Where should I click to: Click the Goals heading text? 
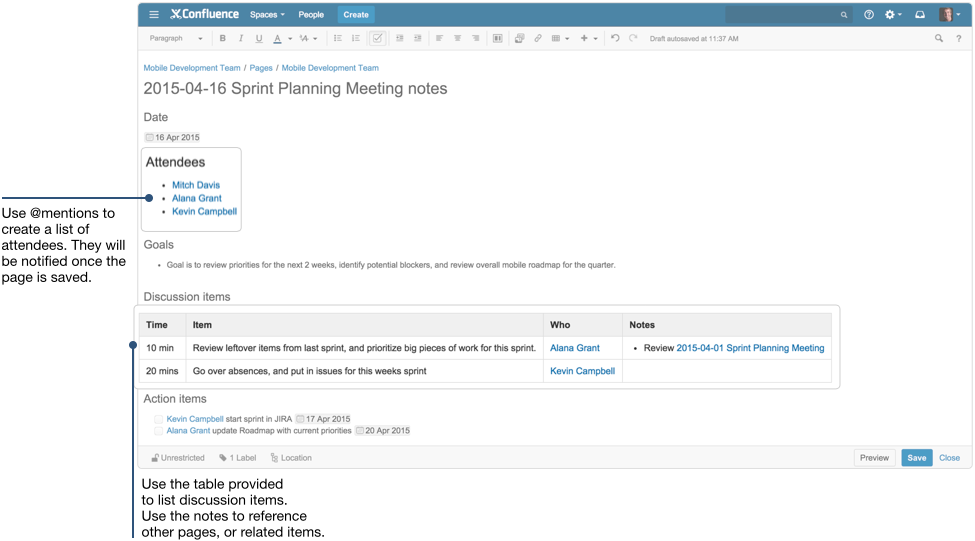pyautogui.click(x=159, y=244)
